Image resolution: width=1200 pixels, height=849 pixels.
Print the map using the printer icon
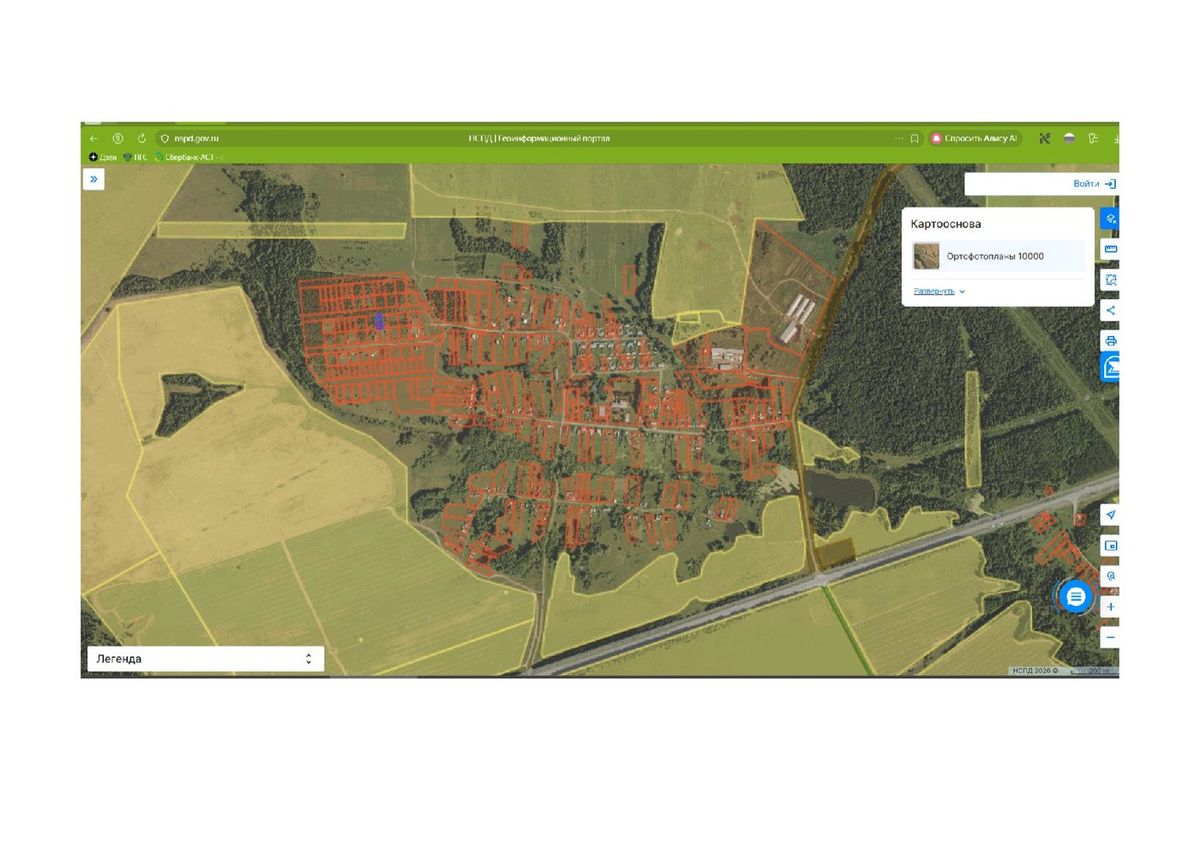point(1110,341)
